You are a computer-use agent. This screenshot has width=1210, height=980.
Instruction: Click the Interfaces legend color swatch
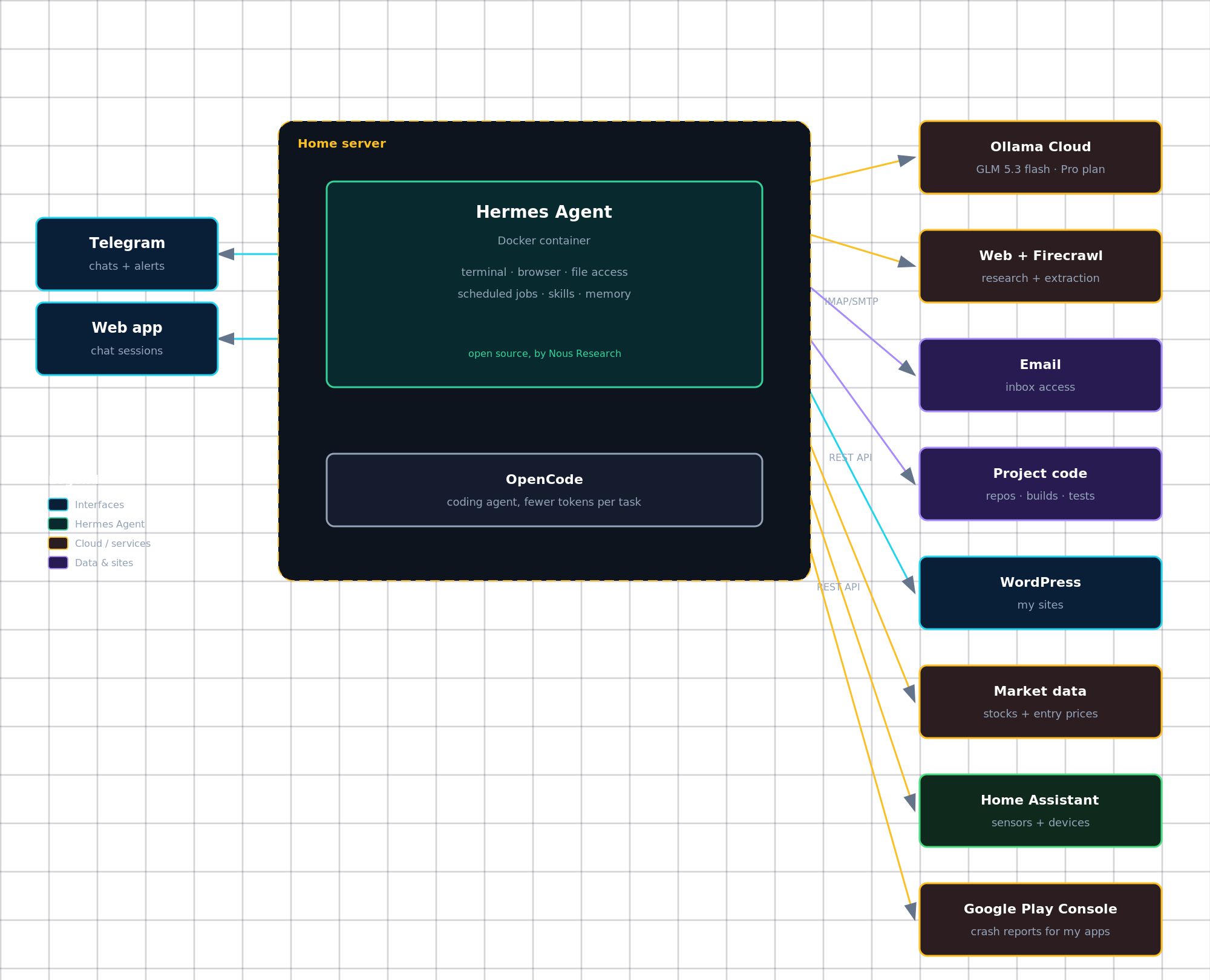[58, 505]
